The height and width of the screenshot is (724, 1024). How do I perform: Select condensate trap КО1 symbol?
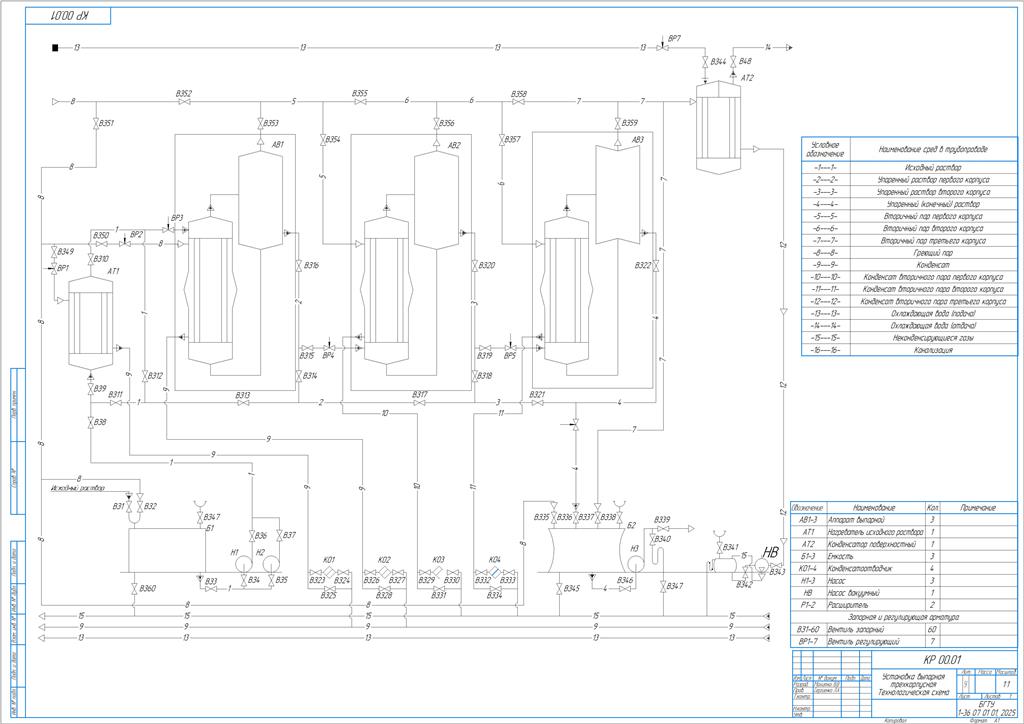tap(328, 571)
